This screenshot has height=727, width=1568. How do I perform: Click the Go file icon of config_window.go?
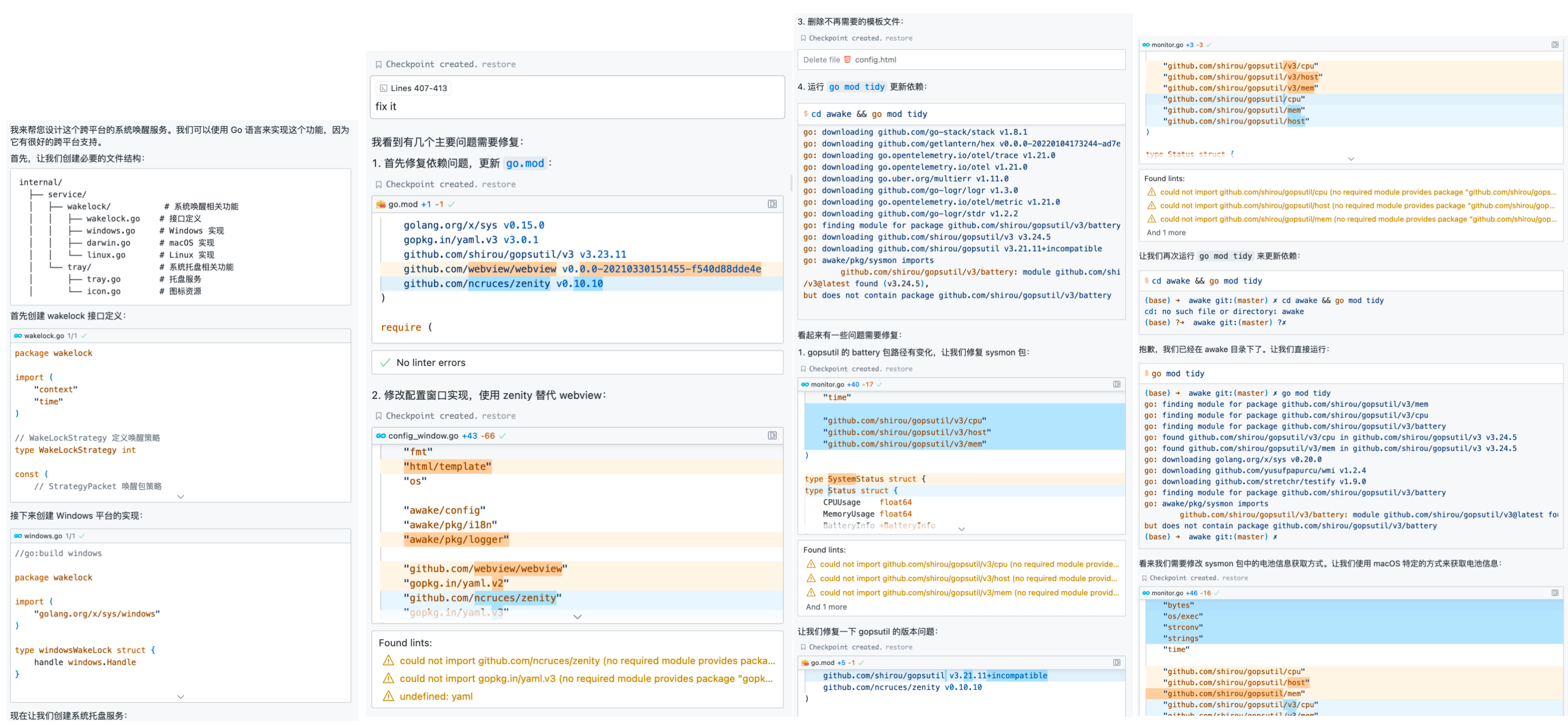(381, 436)
